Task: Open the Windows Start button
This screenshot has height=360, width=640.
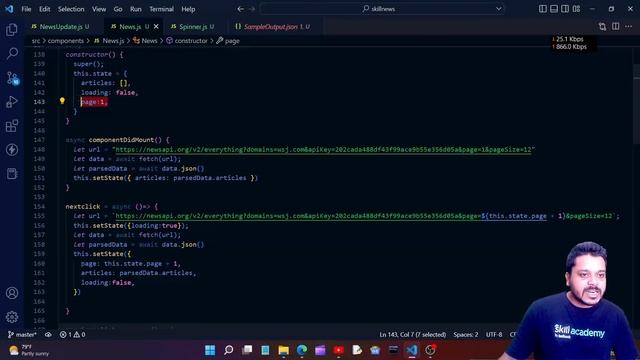Action: click(x=210, y=350)
